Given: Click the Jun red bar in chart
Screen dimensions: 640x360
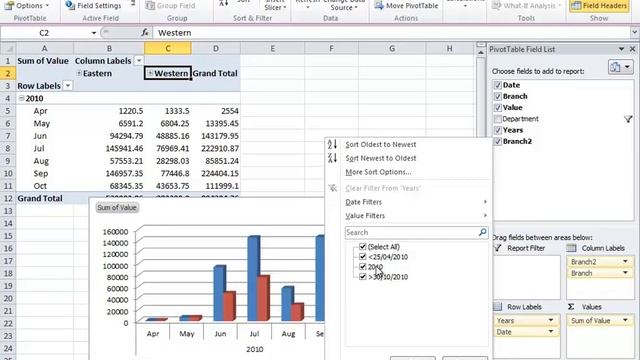Looking at the screenshot, I should pyautogui.click(x=230, y=306).
